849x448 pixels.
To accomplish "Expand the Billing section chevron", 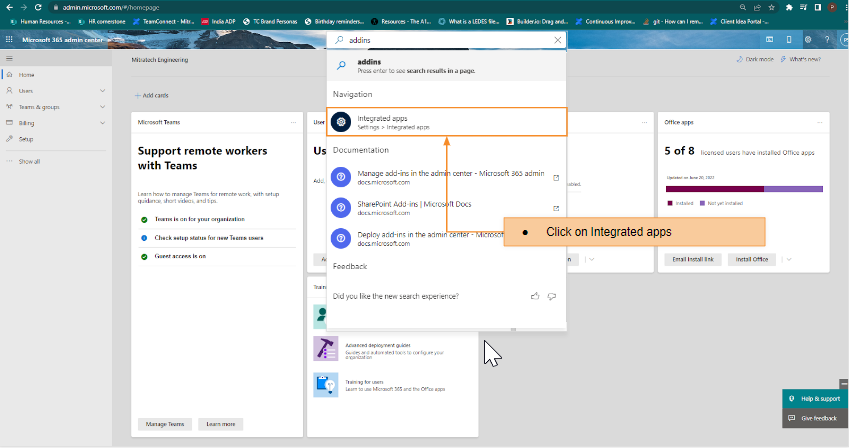I will [x=102, y=123].
